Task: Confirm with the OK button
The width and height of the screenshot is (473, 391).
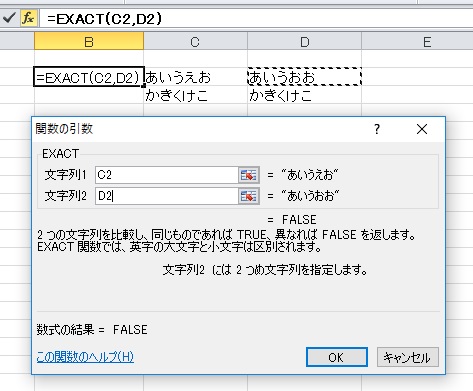Action: 337,357
